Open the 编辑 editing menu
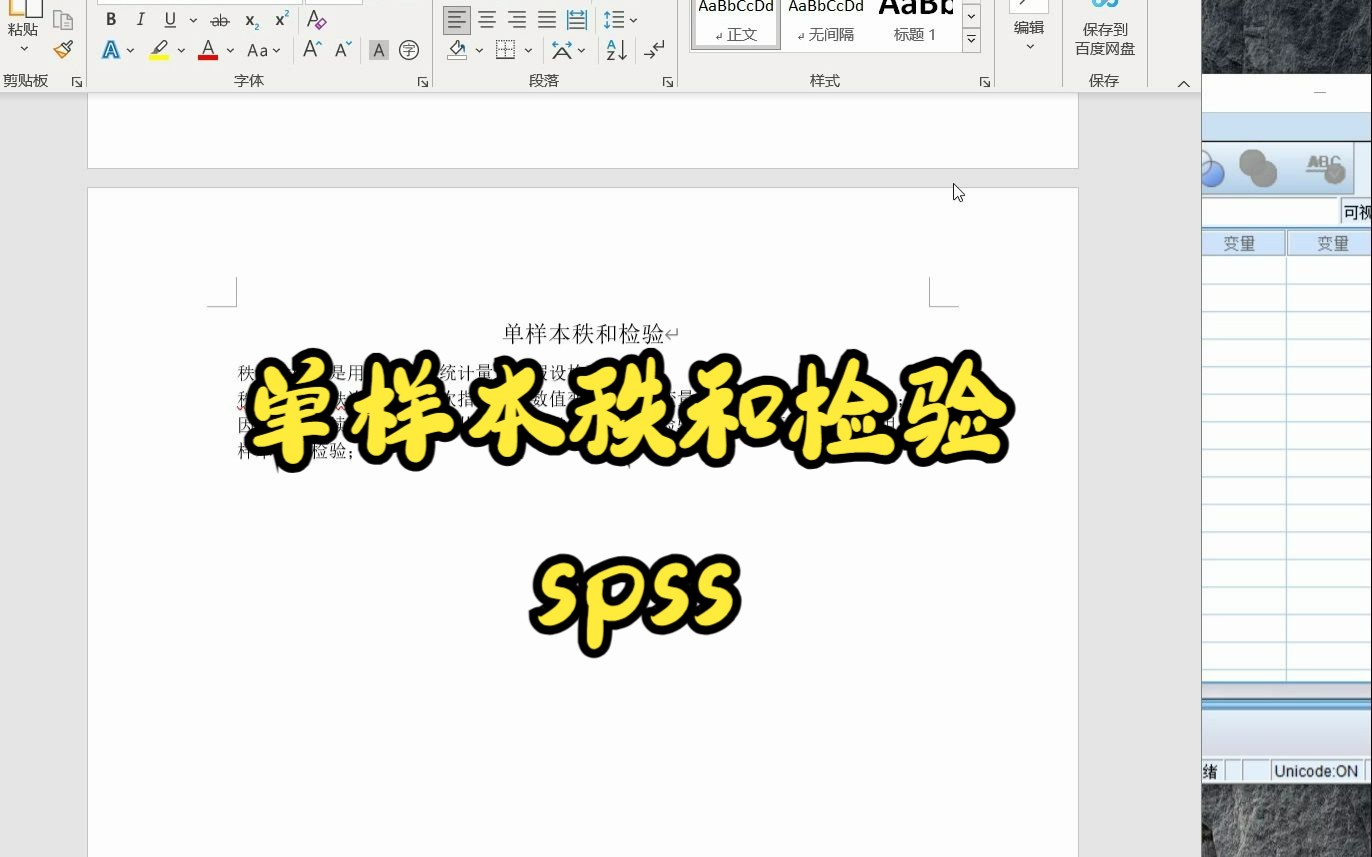The height and width of the screenshot is (857, 1372). click(x=1029, y=27)
